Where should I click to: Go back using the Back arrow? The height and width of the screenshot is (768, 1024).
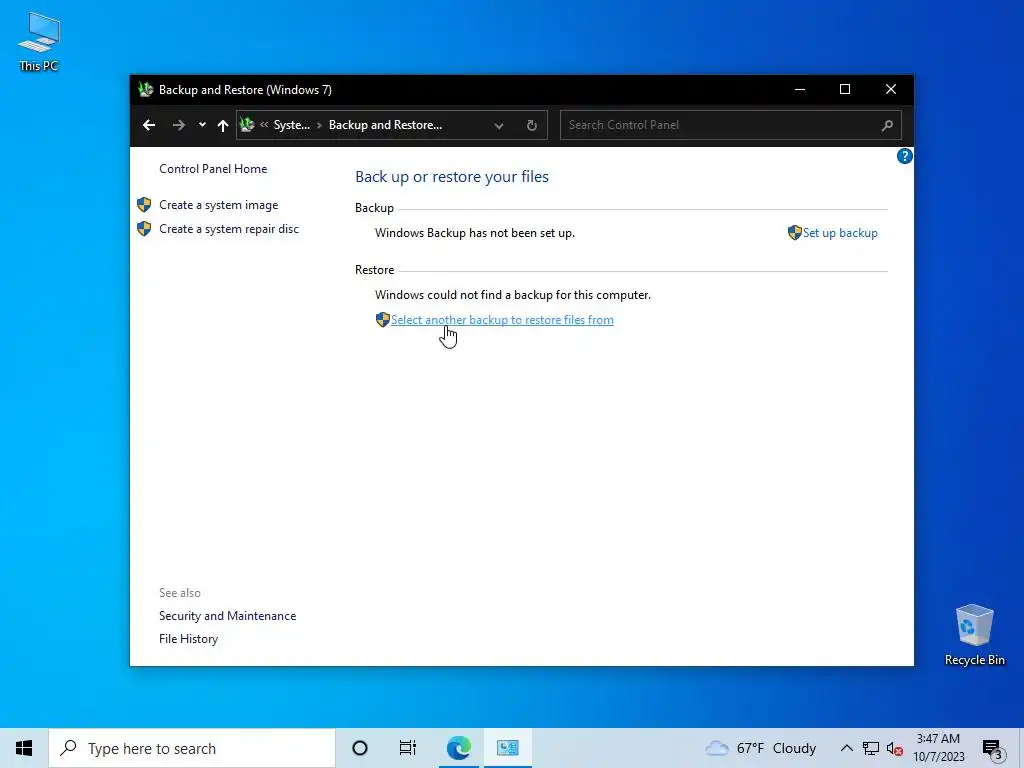pos(149,125)
